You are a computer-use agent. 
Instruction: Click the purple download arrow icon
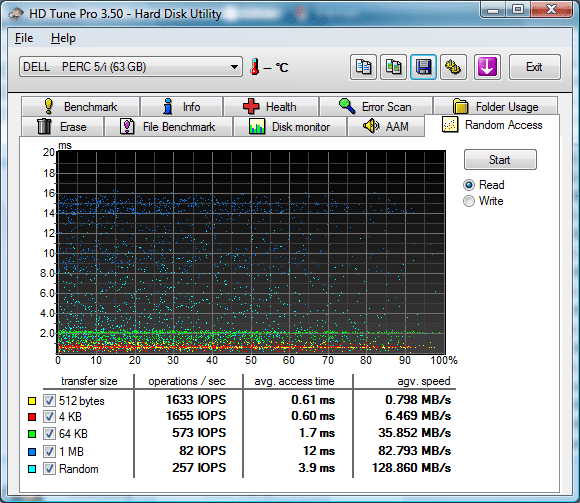[487, 67]
